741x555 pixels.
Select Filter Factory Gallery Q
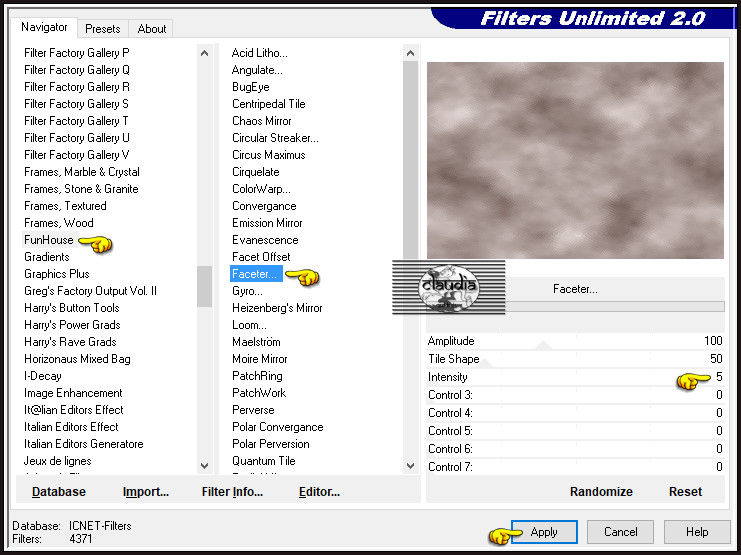click(x=77, y=69)
